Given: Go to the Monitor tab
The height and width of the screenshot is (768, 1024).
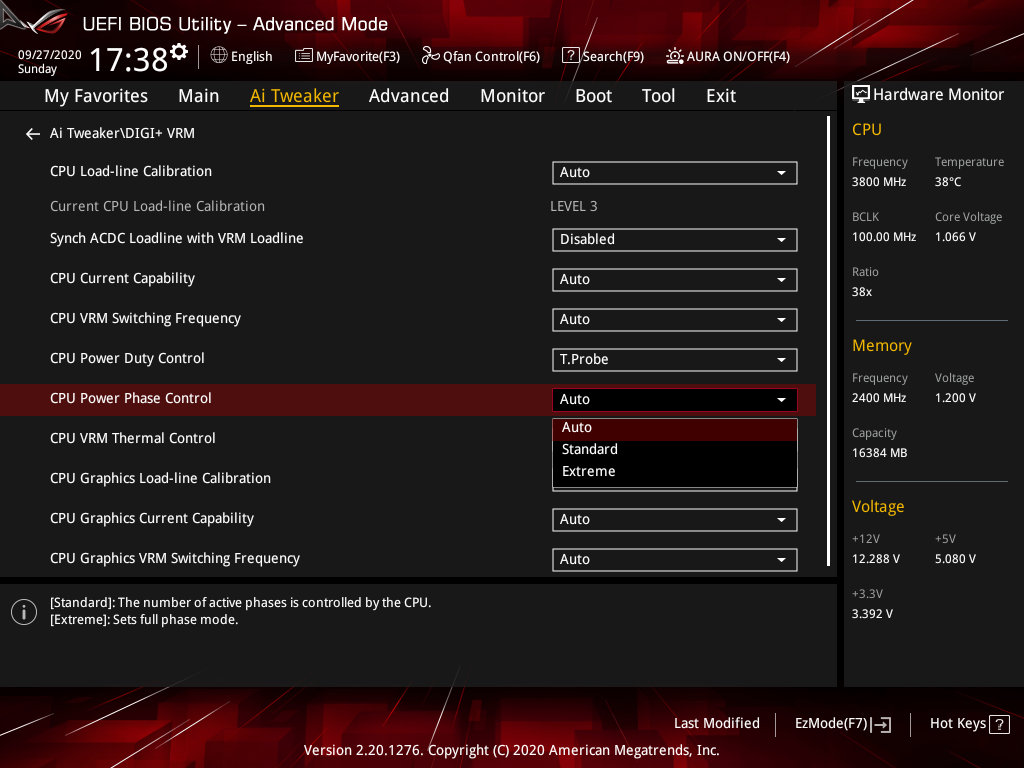Looking at the screenshot, I should (512, 96).
